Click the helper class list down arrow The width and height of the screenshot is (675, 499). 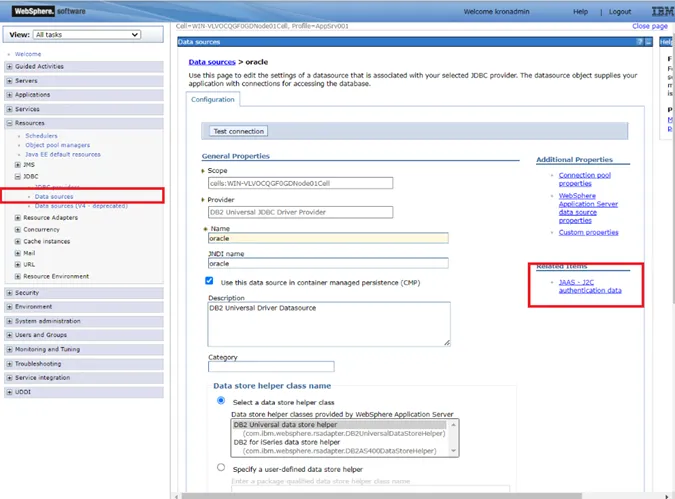[453, 451]
